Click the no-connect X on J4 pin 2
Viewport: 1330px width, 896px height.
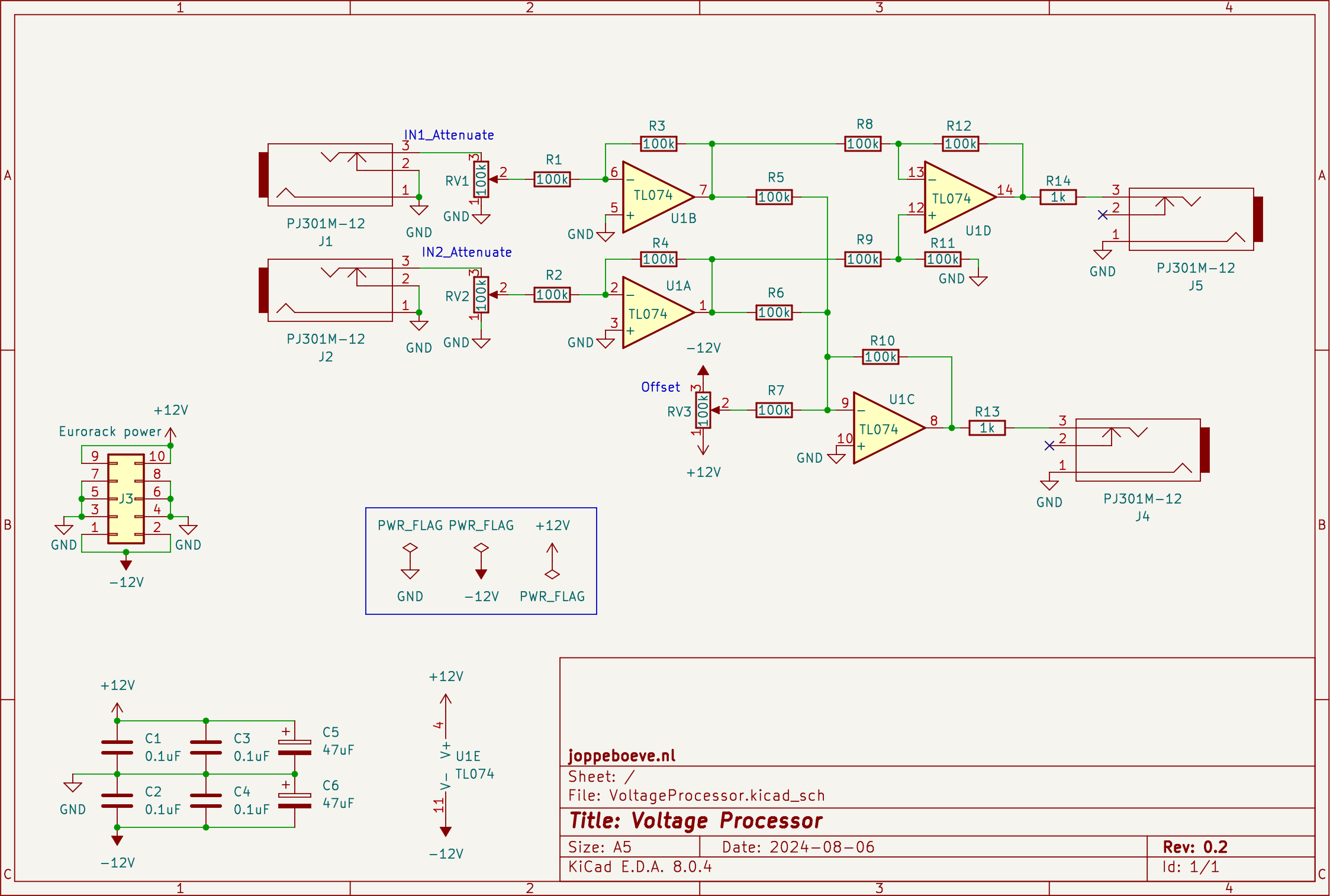point(1049,446)
